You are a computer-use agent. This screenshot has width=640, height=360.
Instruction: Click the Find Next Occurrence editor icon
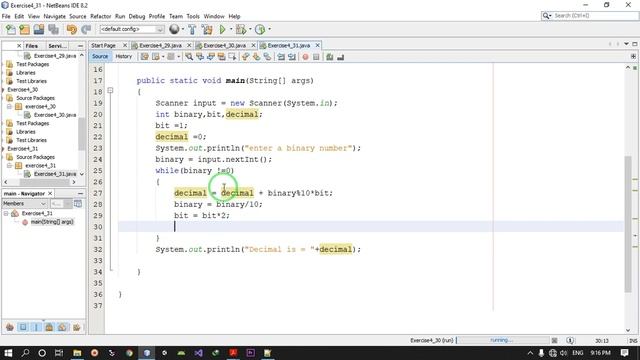tap(211, 57)
